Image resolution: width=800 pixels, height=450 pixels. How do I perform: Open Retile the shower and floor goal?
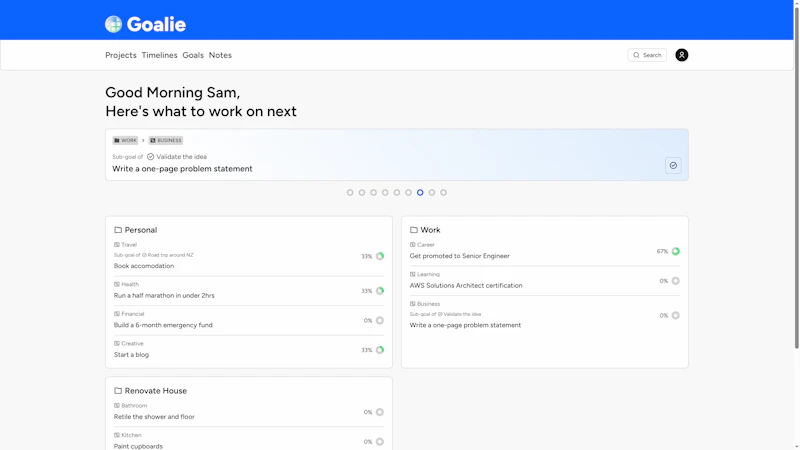point(154,417)
